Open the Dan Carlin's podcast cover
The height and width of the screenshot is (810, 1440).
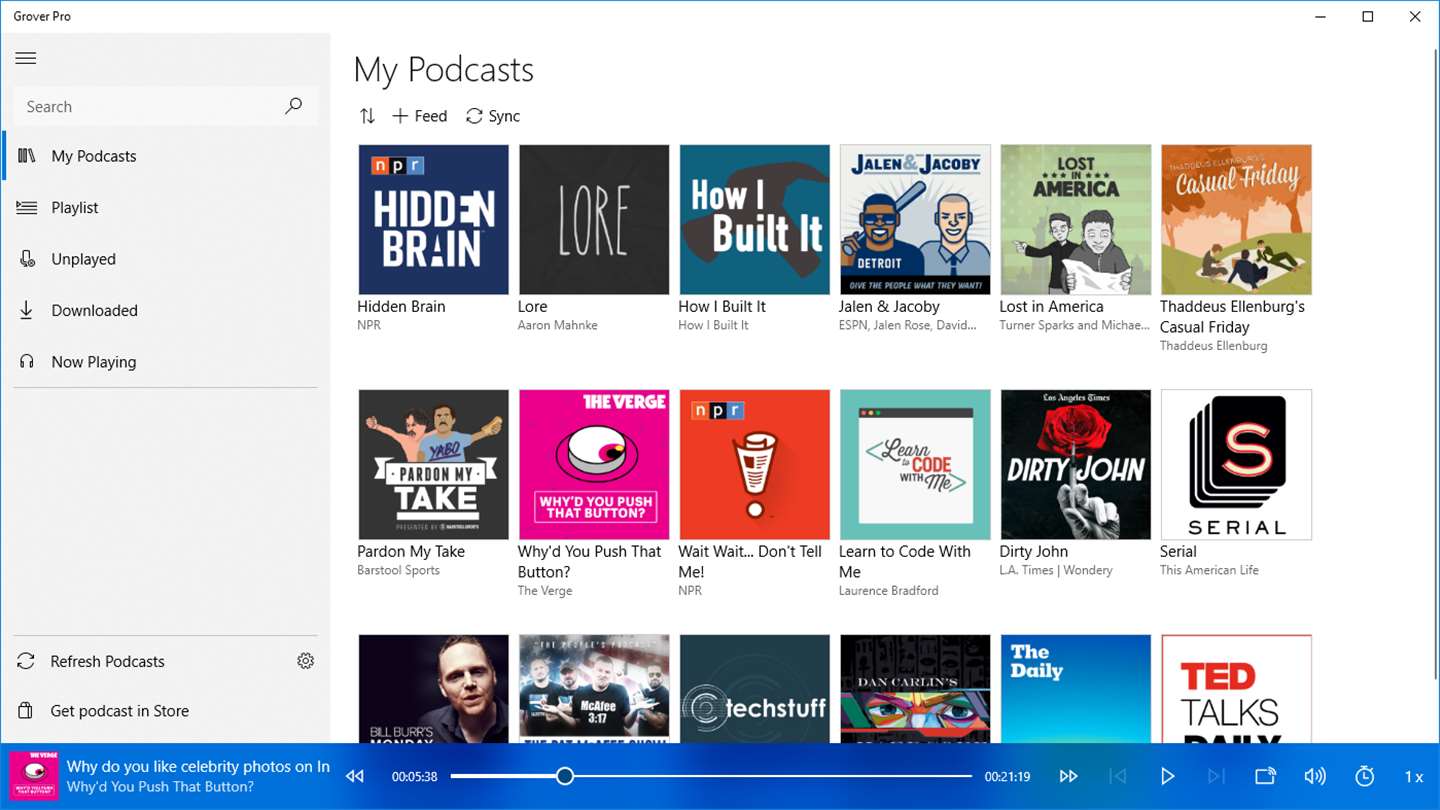[915, 689]
